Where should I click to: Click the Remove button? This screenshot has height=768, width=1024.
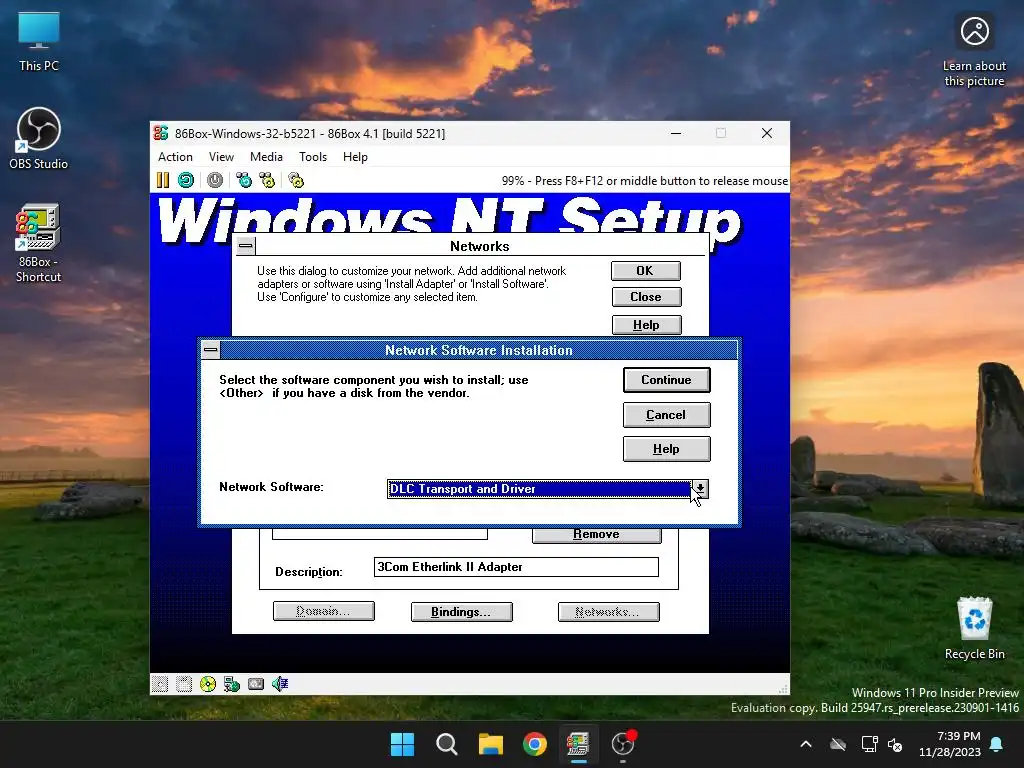tap(596, 534)
